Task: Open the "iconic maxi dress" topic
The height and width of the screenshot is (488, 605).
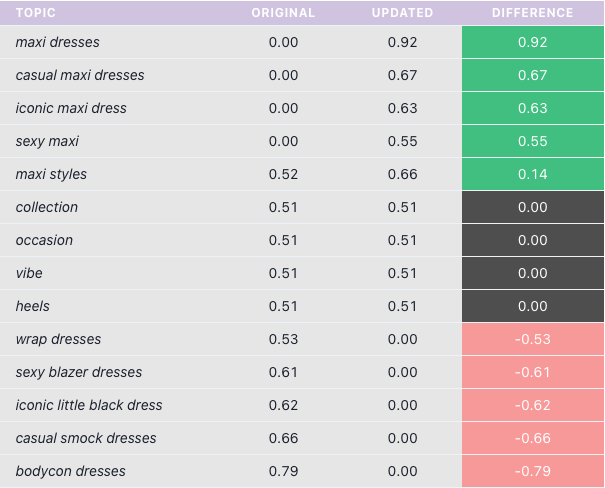Action: tap(71, 108)
